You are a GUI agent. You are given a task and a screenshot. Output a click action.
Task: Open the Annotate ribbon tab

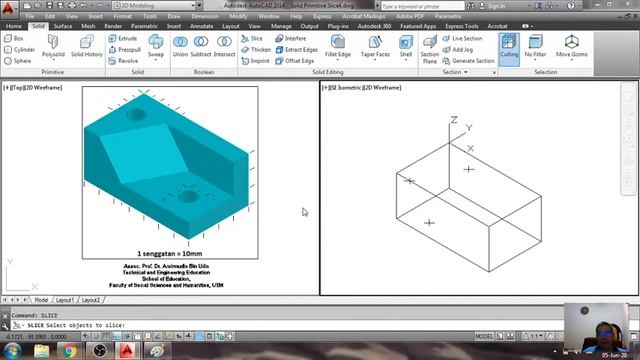tap(202, 26)
